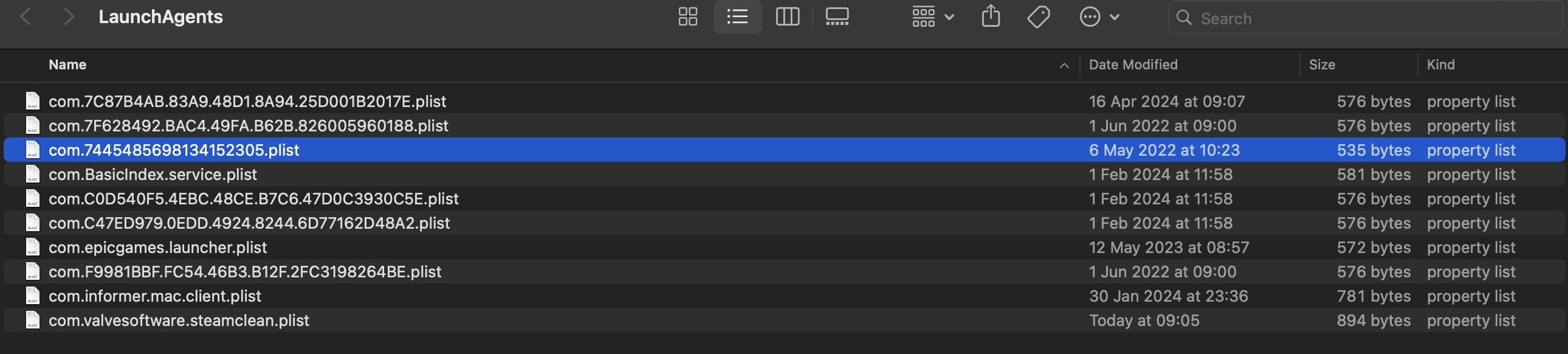Switch to gallery view
Image resolution: width=1568 pixels, height=354 pixels.
coord(837,17)
